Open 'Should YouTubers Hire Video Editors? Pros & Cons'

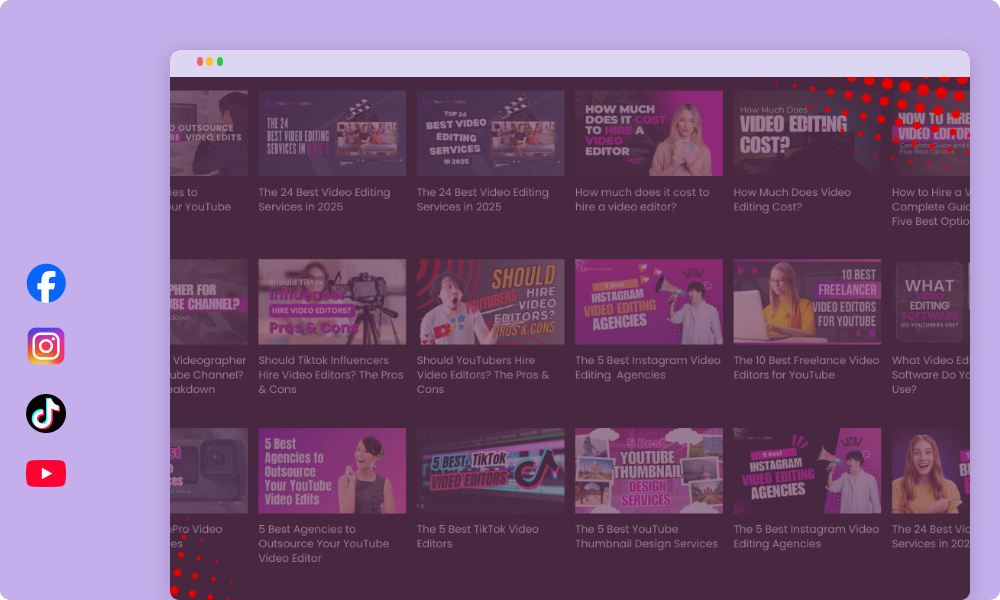[x=490, y=374]
